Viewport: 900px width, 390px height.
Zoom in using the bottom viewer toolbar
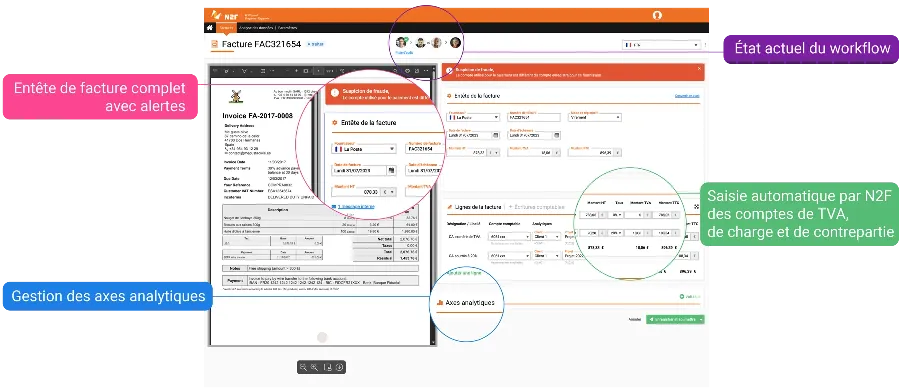click(315, 367)
